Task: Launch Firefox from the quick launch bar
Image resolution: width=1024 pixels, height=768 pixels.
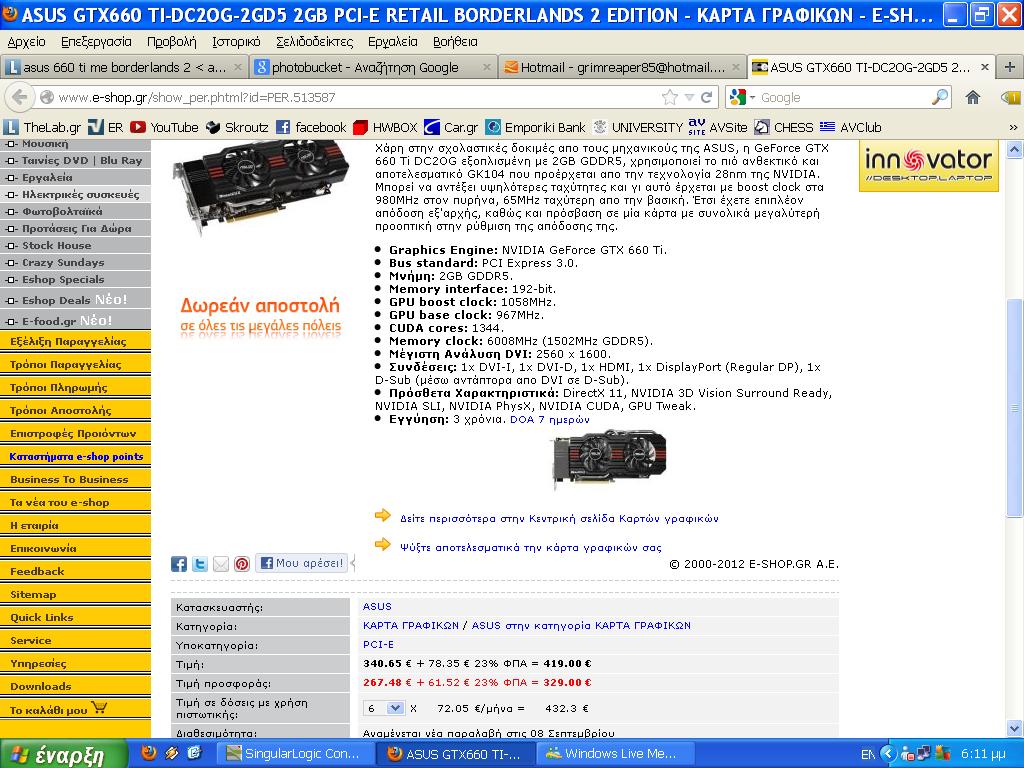Action: [x=149, y=753]
